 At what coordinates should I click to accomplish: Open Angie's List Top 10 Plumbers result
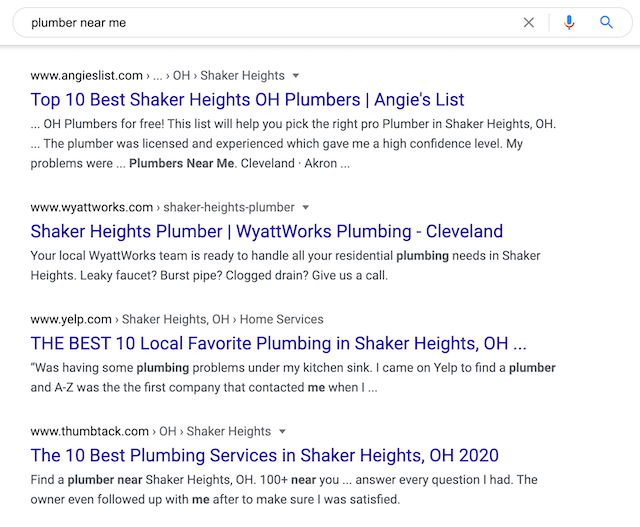[247, 100]
